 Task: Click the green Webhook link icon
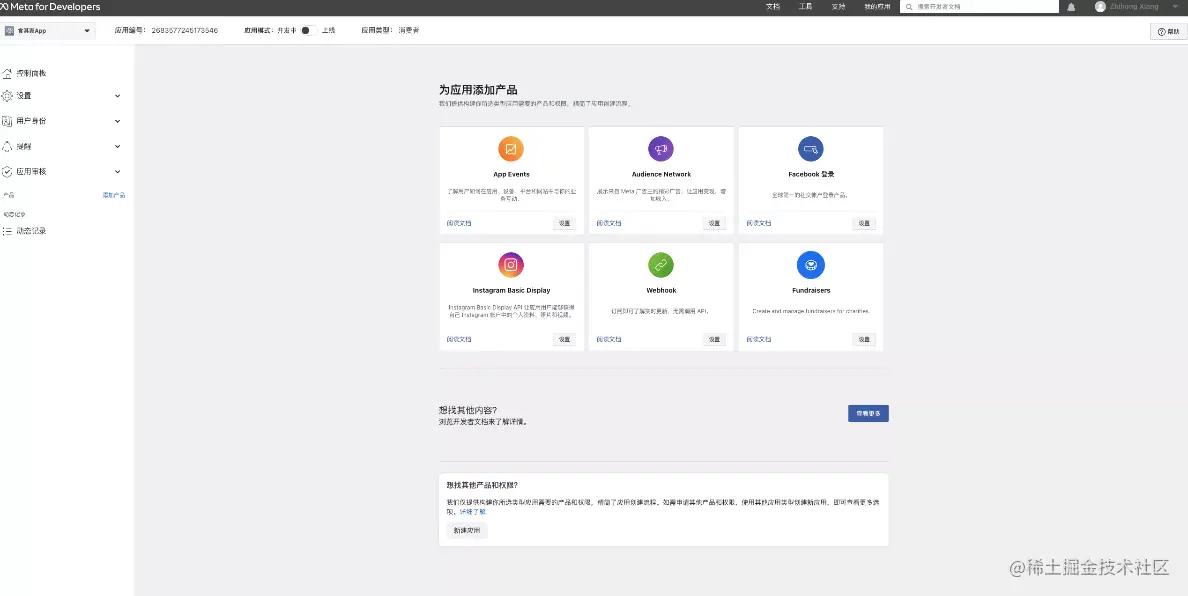tap(661, 265)
